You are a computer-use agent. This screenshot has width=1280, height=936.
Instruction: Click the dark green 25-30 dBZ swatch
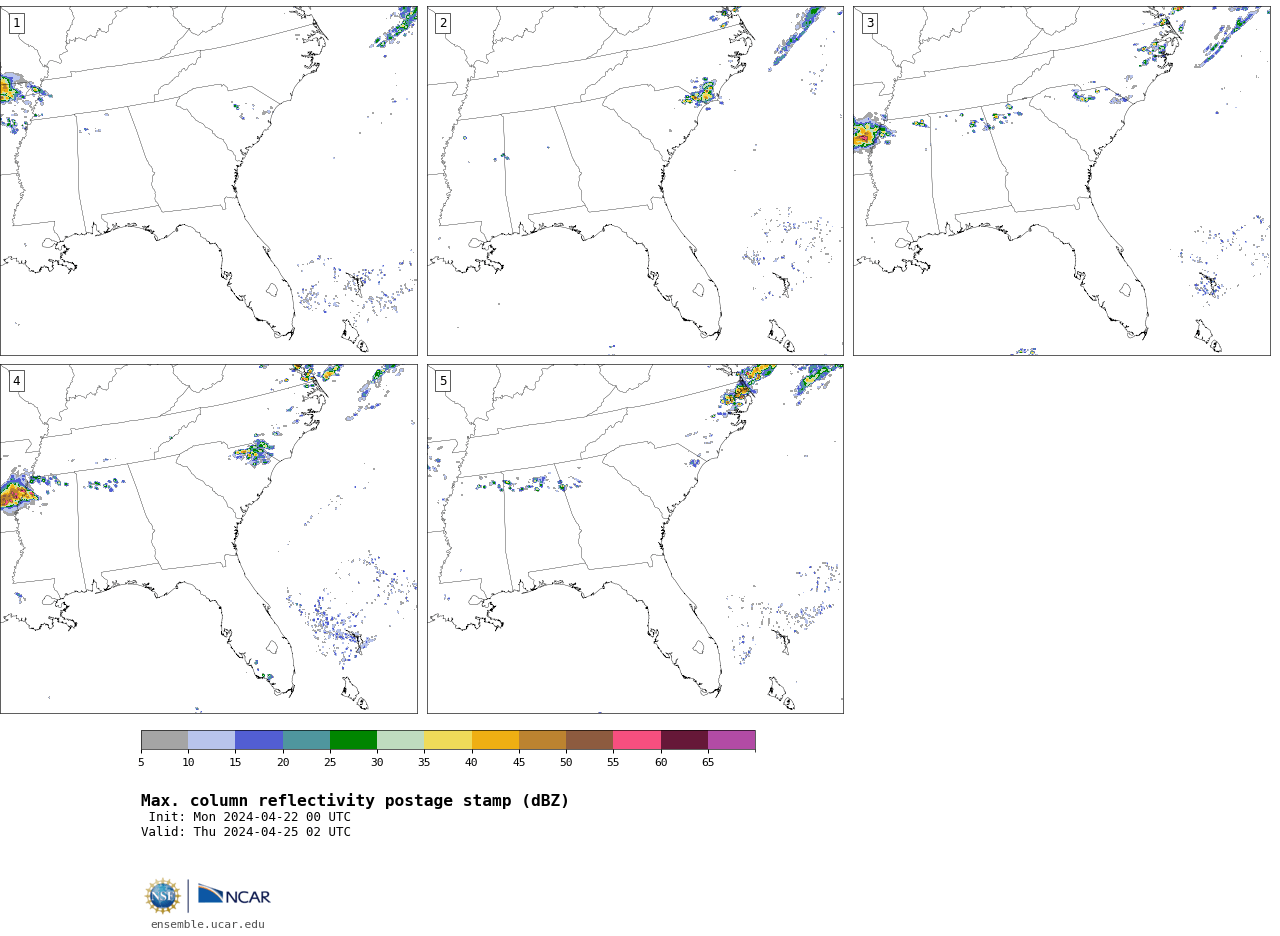tap(353, 740)
